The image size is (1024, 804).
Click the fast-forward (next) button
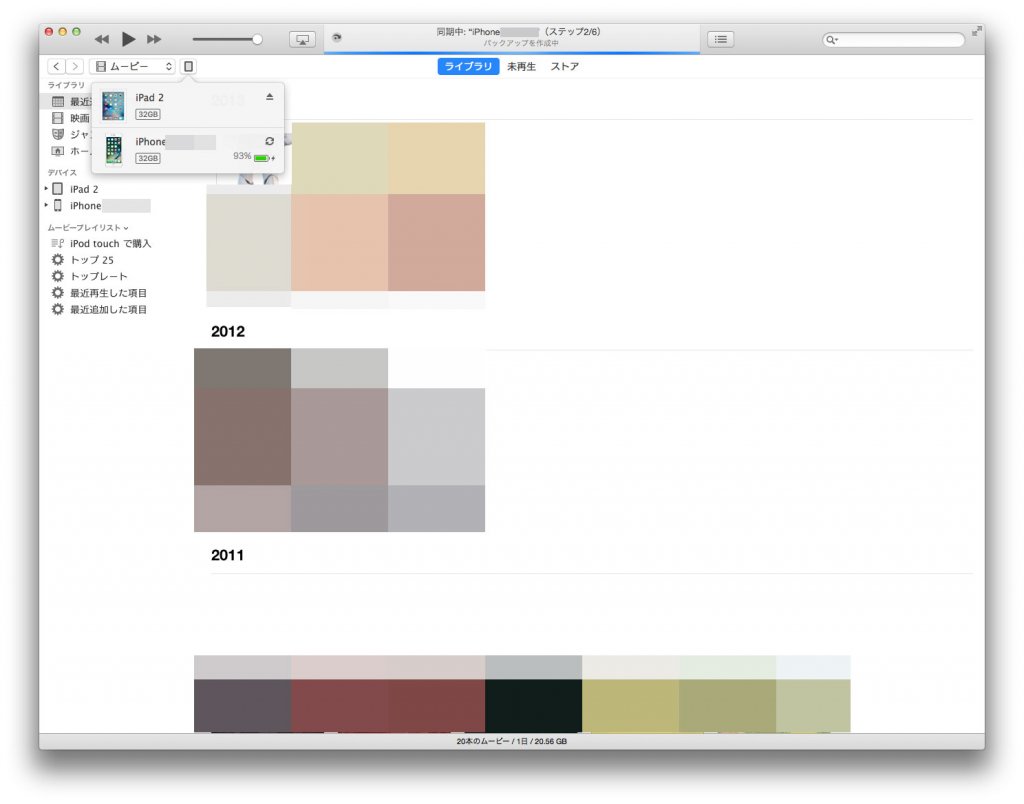pyautogui.click(x=154, y=39)
